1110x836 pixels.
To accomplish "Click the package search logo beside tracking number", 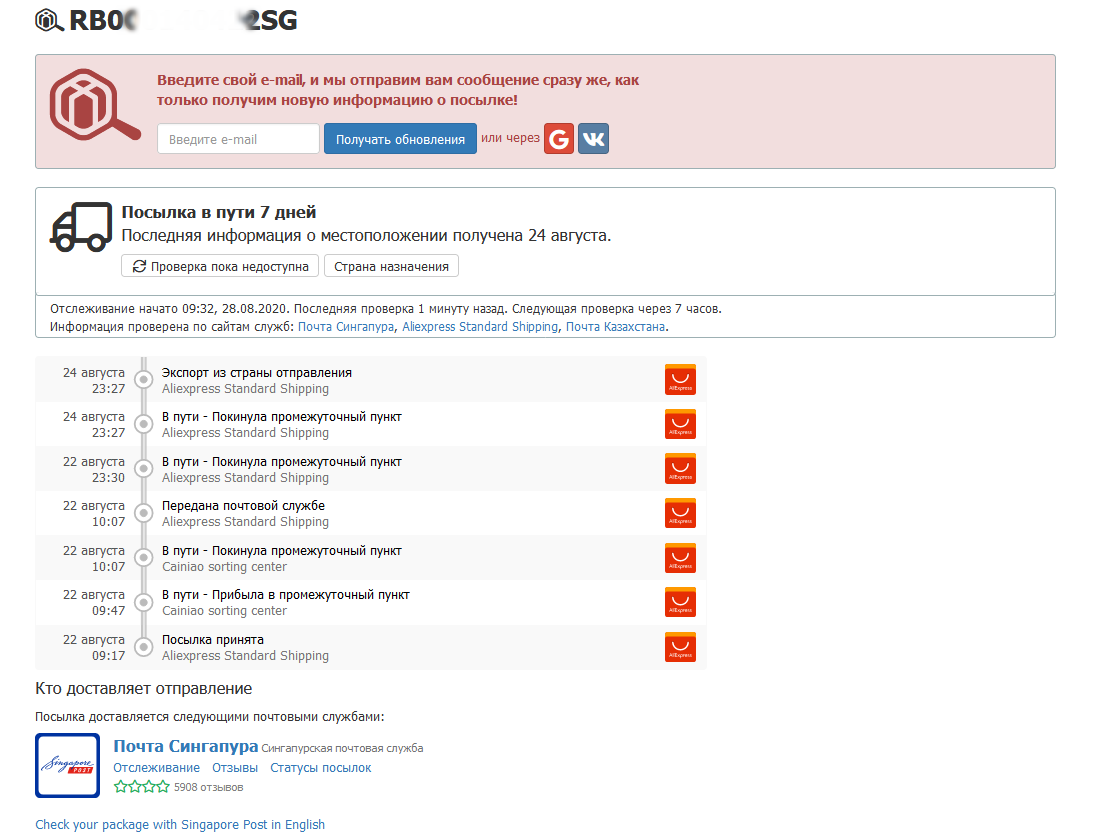I will pyautogui.click(x=48, y=20).
